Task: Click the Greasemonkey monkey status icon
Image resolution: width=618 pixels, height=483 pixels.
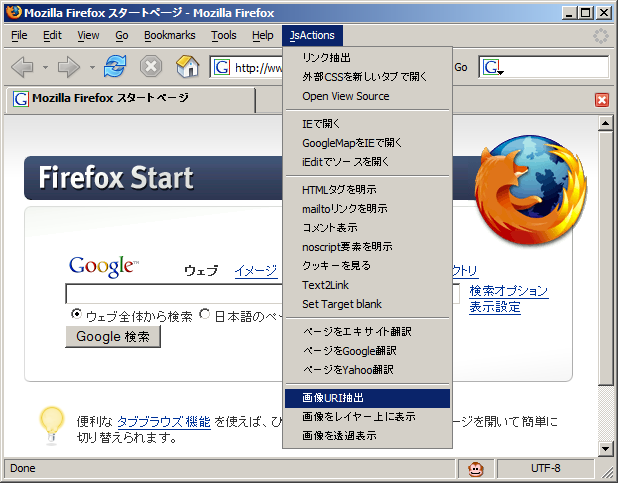Action: click(476, 469)
